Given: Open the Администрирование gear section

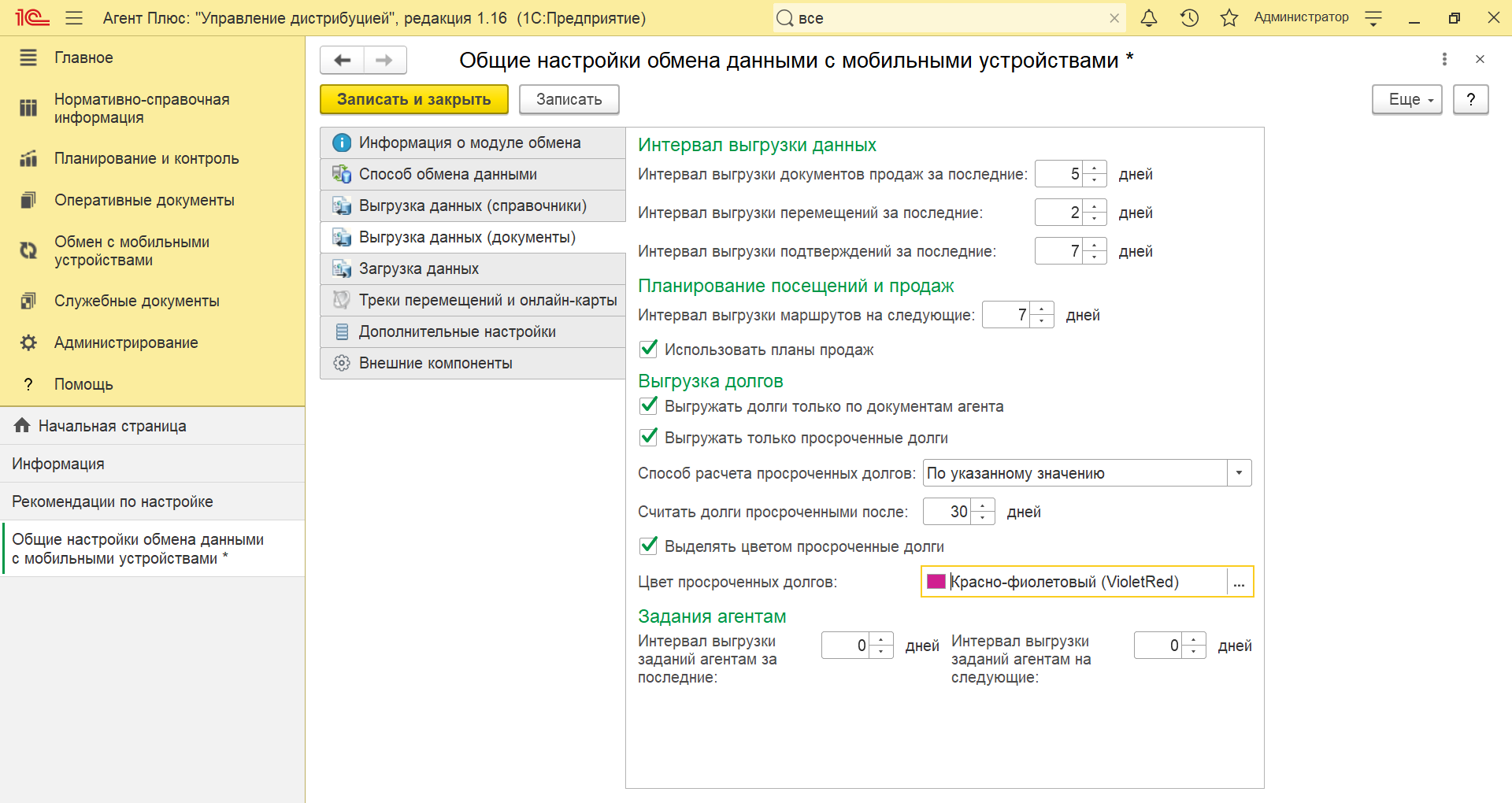Looking at the screenshot, I should [126, 342].
